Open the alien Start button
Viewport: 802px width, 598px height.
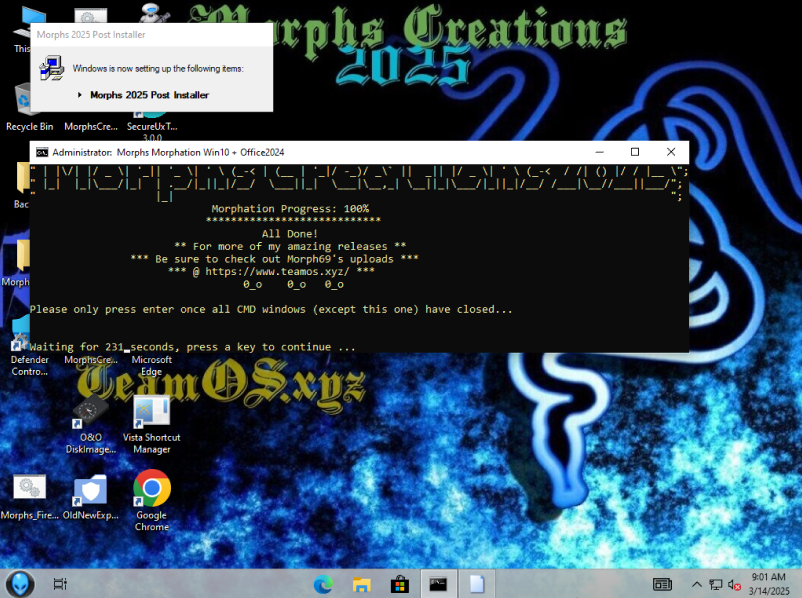[x=20, y=584]
